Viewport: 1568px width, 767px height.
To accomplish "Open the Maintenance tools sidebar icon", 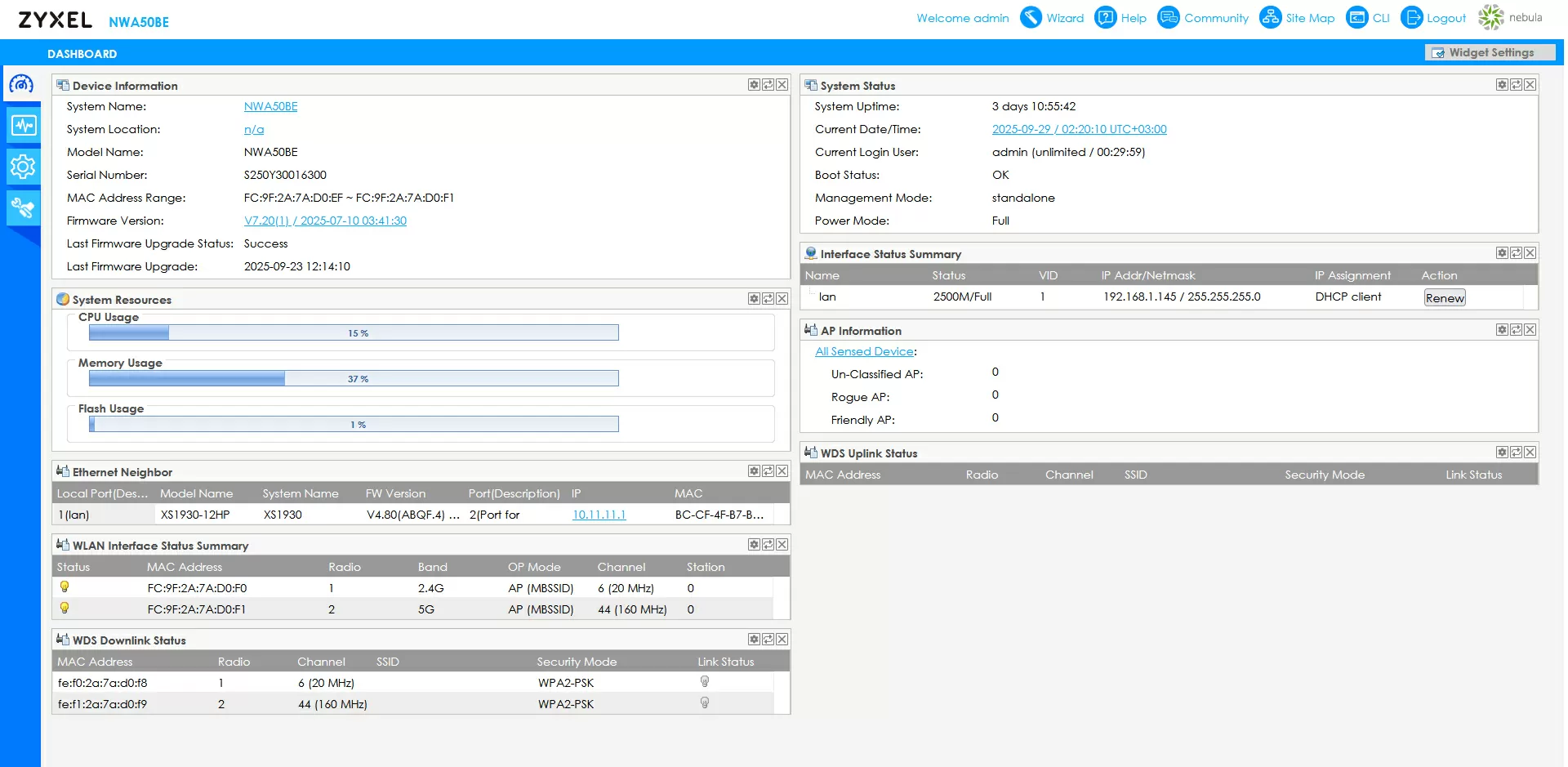I will pyautogui.click(x=23, y=208).
